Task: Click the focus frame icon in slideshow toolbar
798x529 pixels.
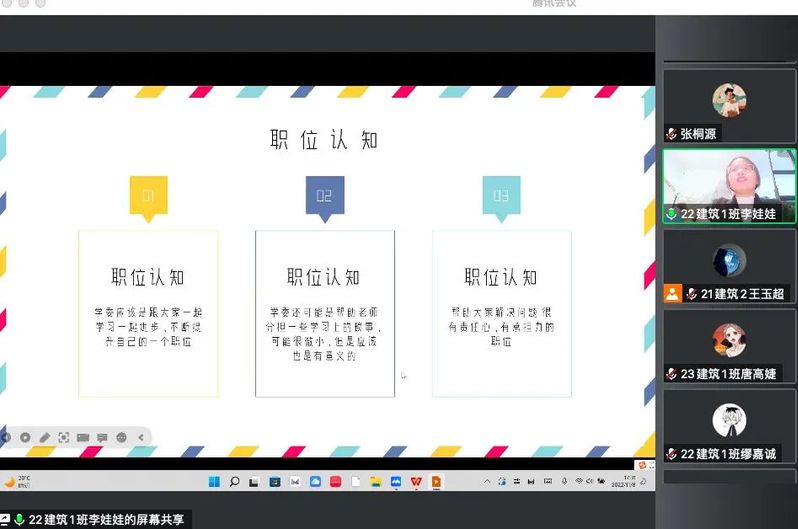Action: (x=63, y=437)
